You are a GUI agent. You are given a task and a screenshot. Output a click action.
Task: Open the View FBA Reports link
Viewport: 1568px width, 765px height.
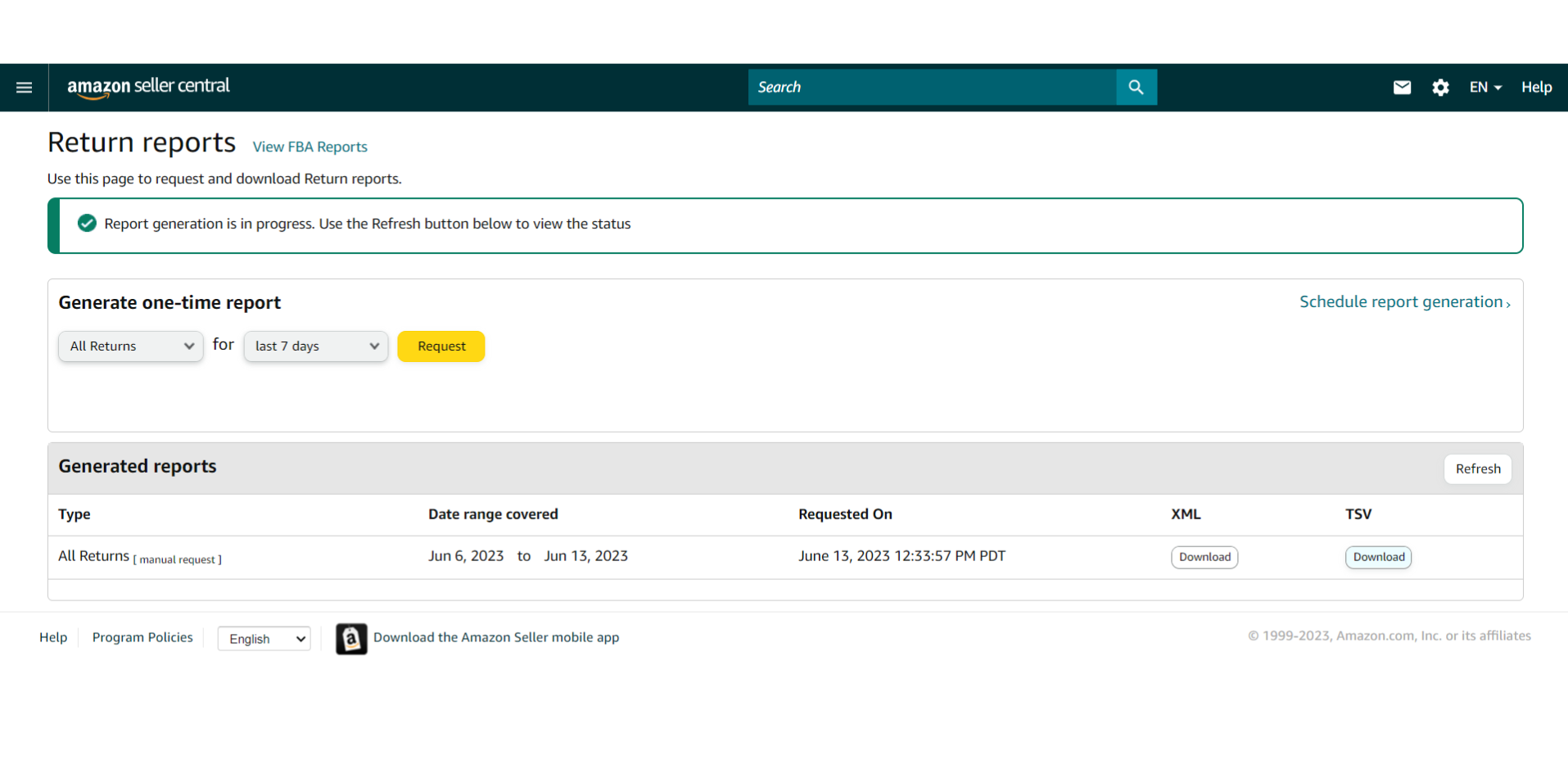[x=310, y=147]
